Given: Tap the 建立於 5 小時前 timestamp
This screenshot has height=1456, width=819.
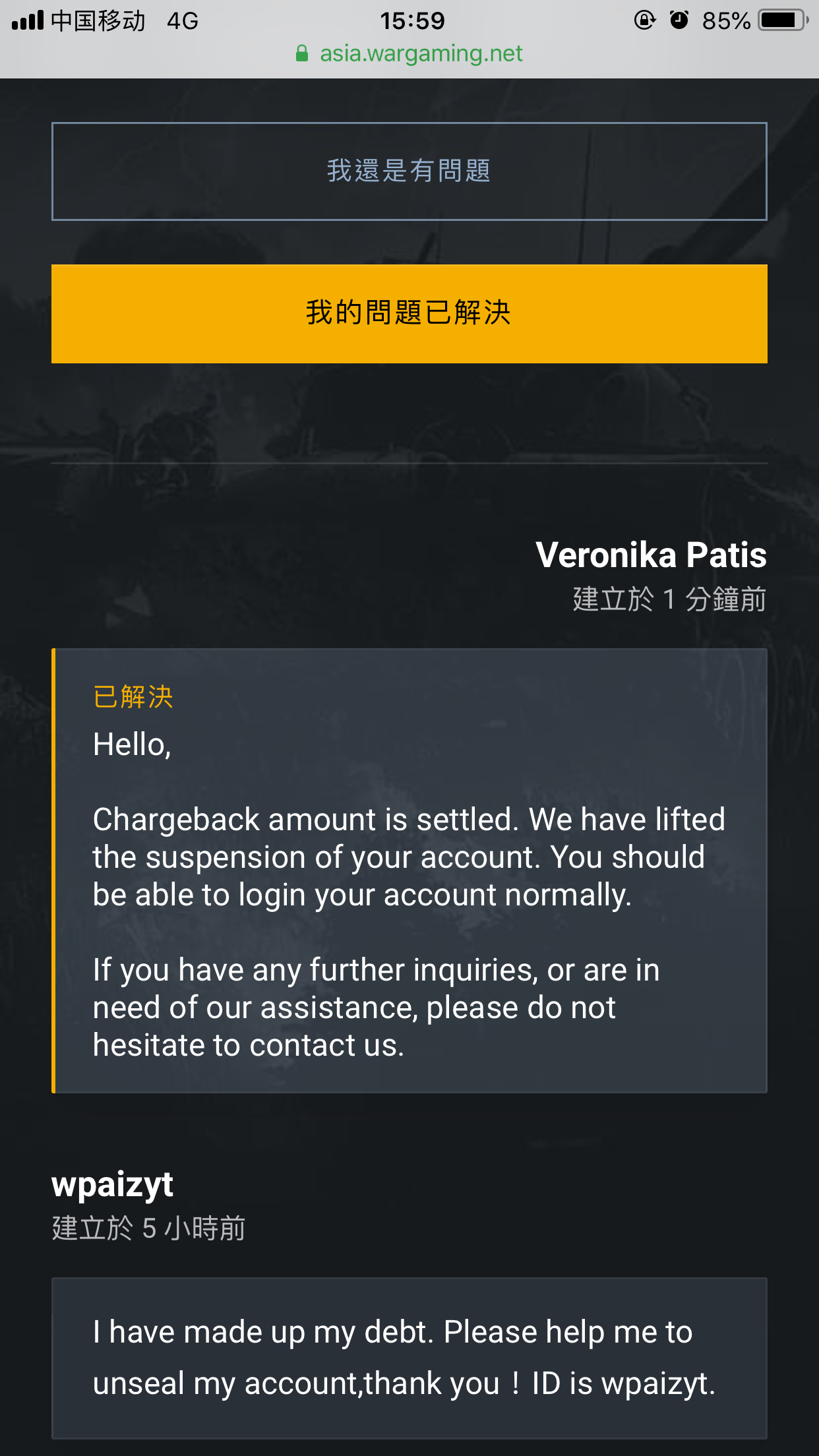Looking at the screenshot, I should tap(148, 1228).
